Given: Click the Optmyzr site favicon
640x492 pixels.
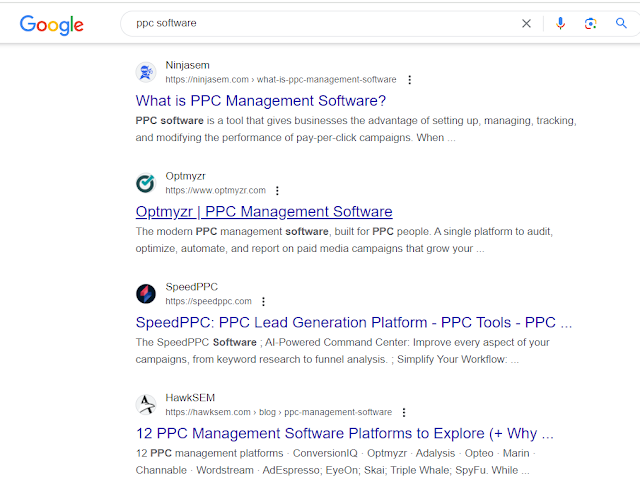Looking at the screenshot, I should click(146, 183).
